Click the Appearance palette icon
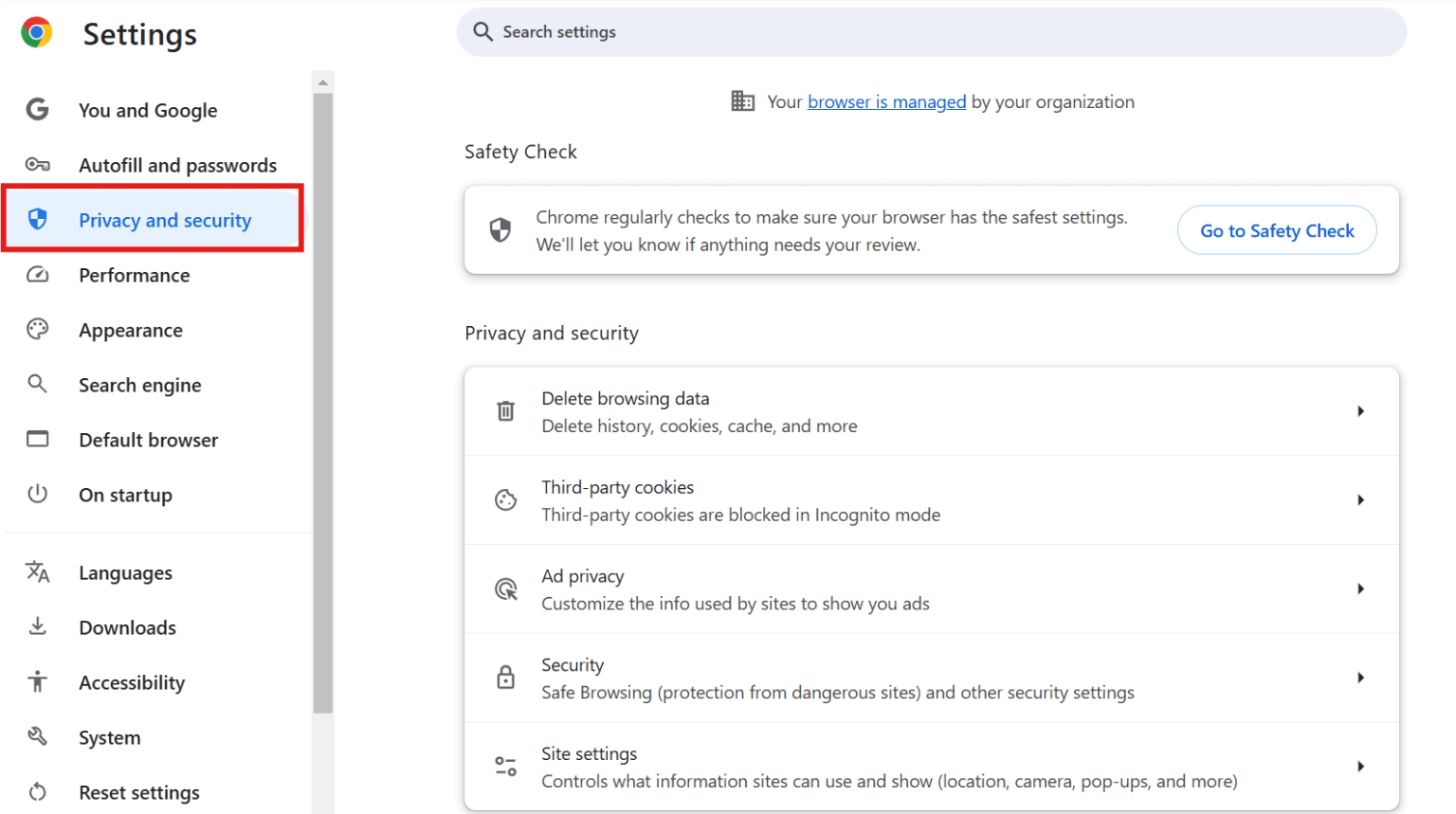The height and width of the screenshot is (814, 1456). click(x=37, y=329)
